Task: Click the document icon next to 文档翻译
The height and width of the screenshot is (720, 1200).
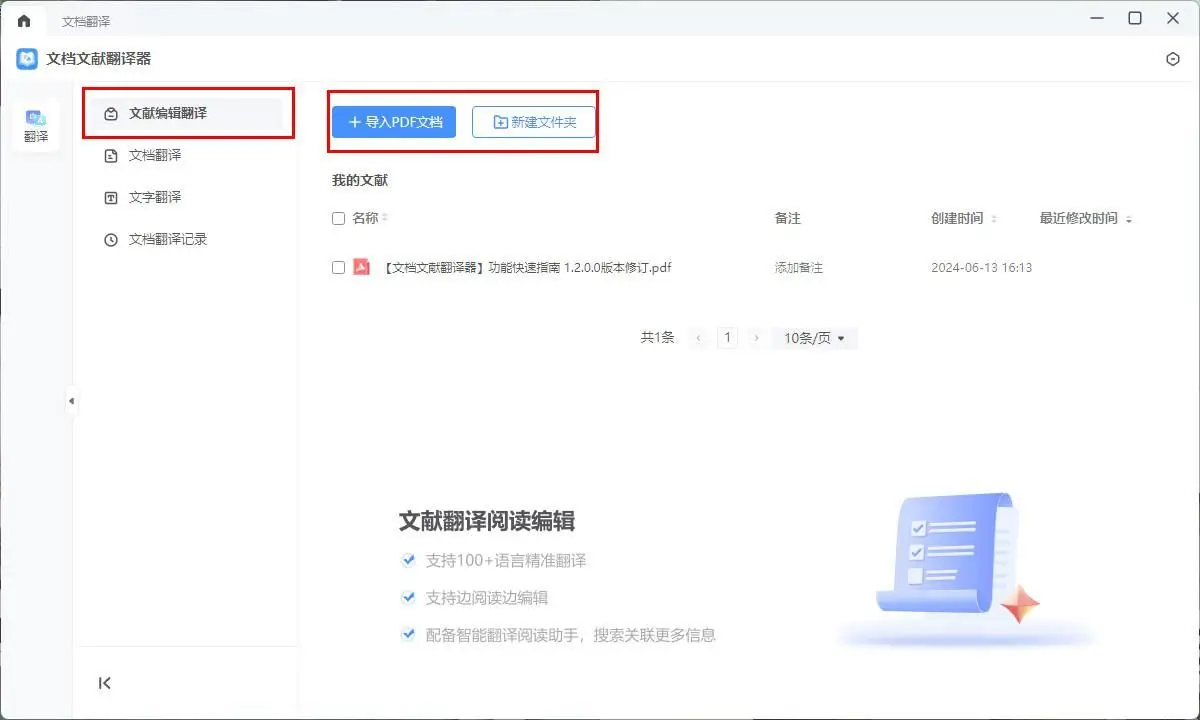Action: pos(110,155)
